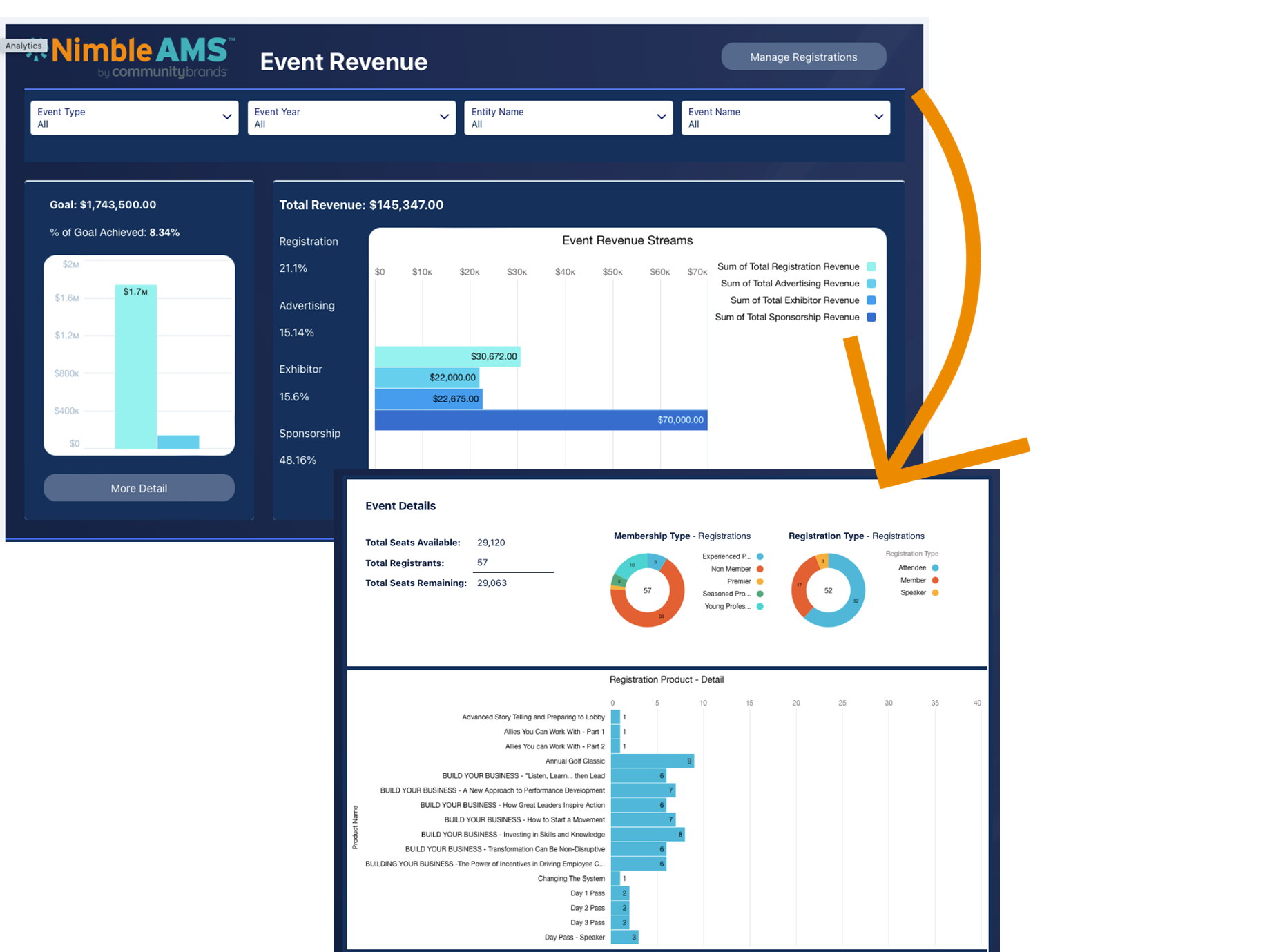
Task: Click the Attendee legend dot
Action: pos(935,568)
